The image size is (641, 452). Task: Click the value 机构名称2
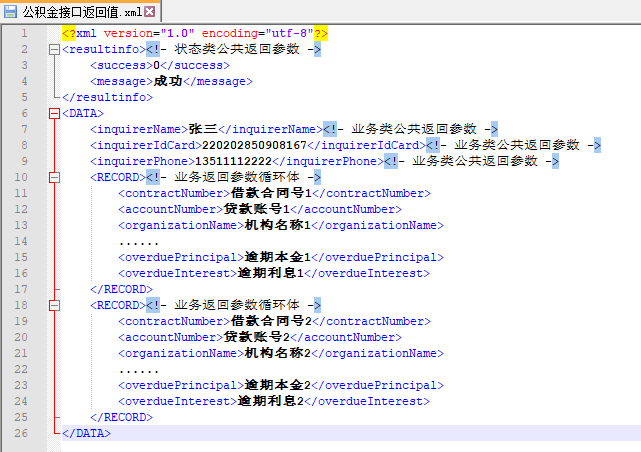coord(278,353)
